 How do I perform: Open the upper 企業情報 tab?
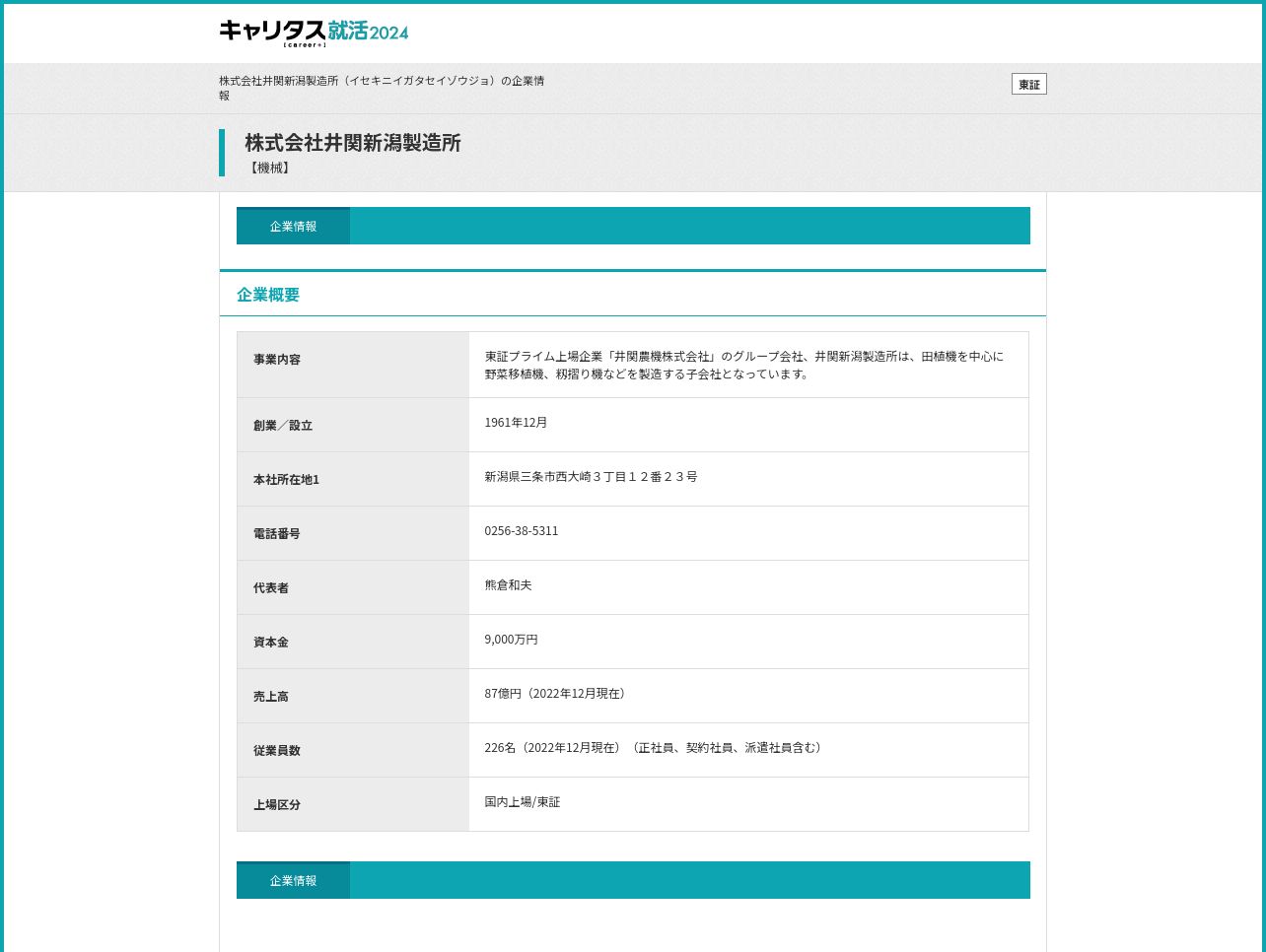293,226
